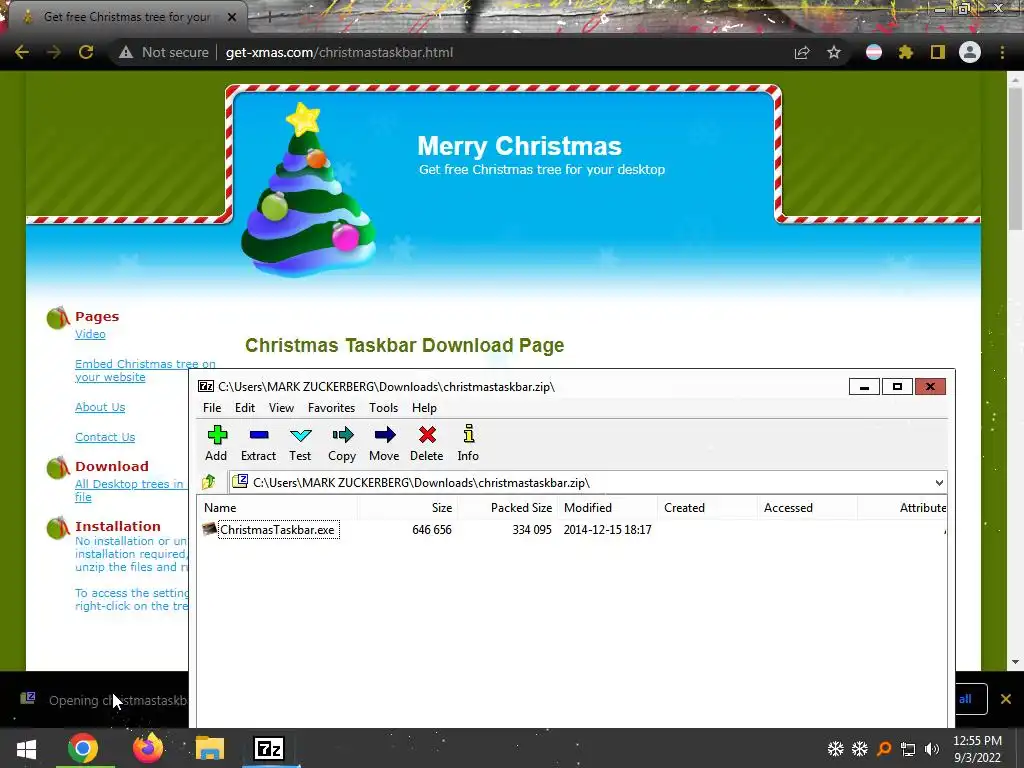
Task: Go back in Chrome
Action: [x=22, y=52]
